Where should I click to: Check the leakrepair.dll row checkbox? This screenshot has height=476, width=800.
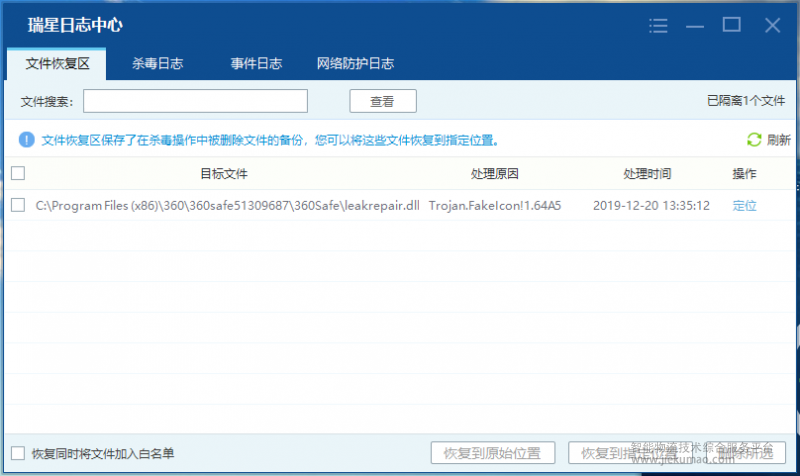[x=18, y=205]
